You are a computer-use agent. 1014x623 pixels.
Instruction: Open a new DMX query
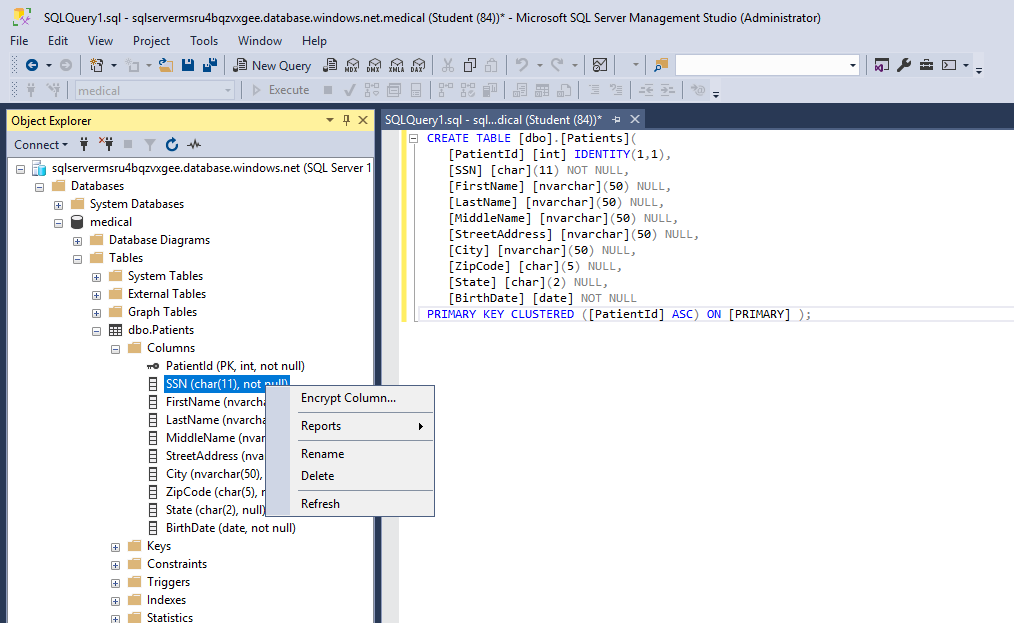(x=374, y=65)
